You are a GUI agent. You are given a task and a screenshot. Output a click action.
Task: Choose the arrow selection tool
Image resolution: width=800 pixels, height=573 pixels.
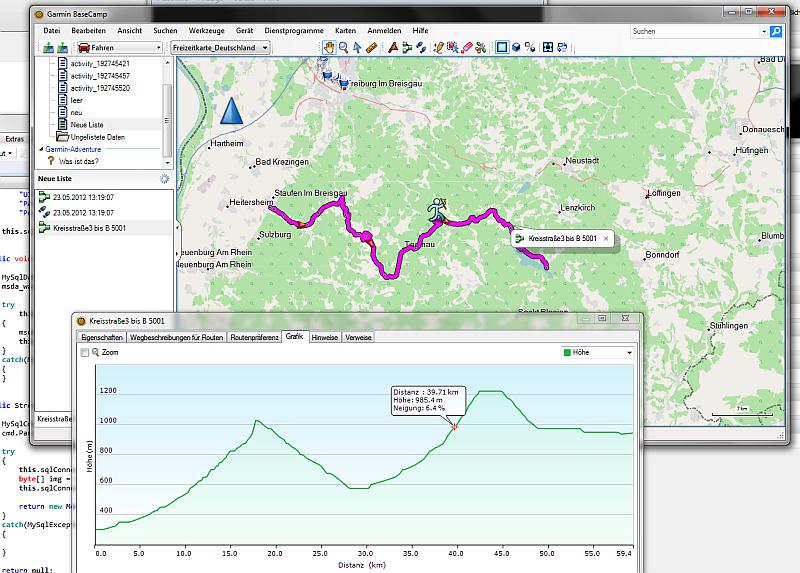tap(357, 47)
